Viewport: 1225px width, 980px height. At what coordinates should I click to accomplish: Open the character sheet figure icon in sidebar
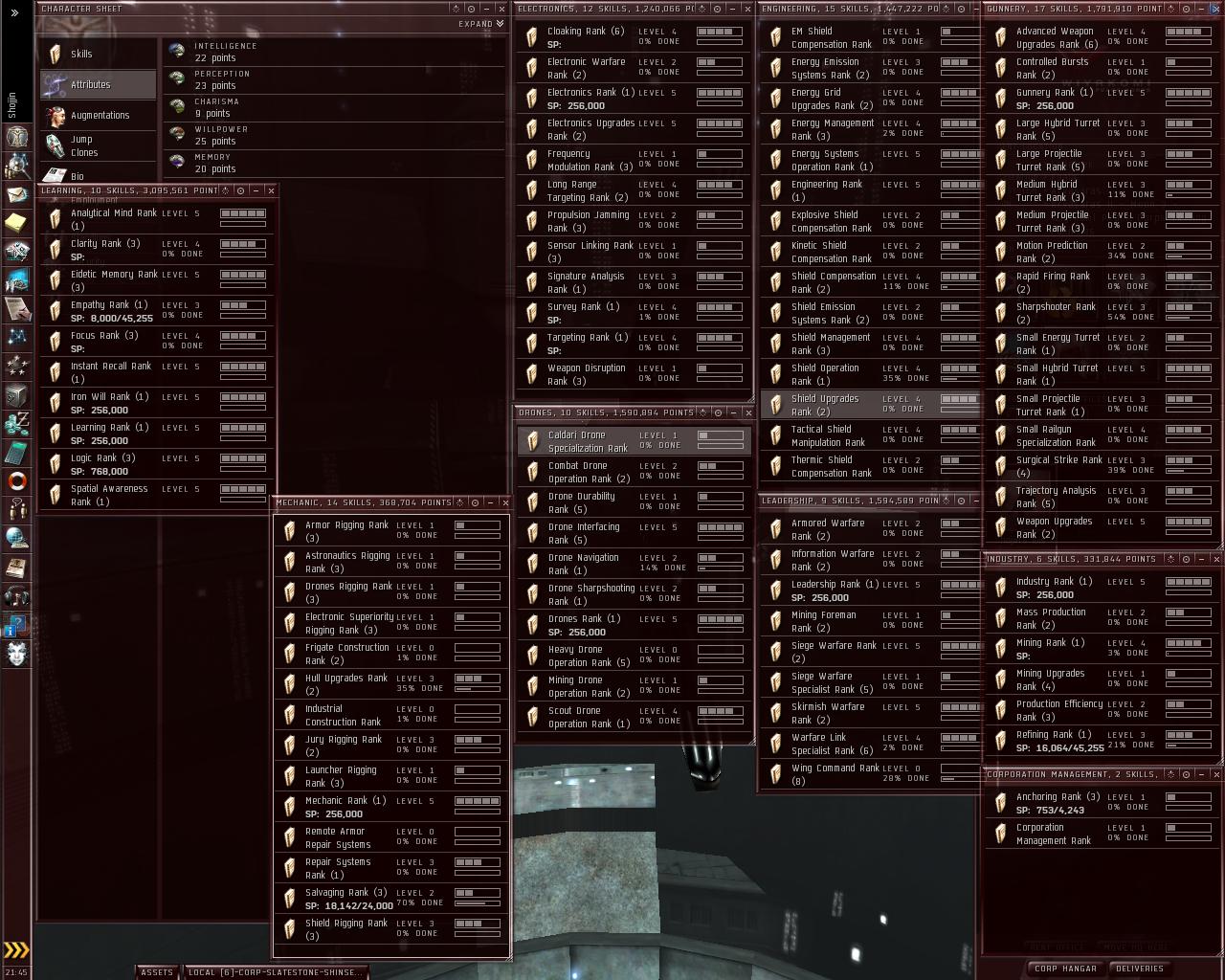click(x=16, y=137)
